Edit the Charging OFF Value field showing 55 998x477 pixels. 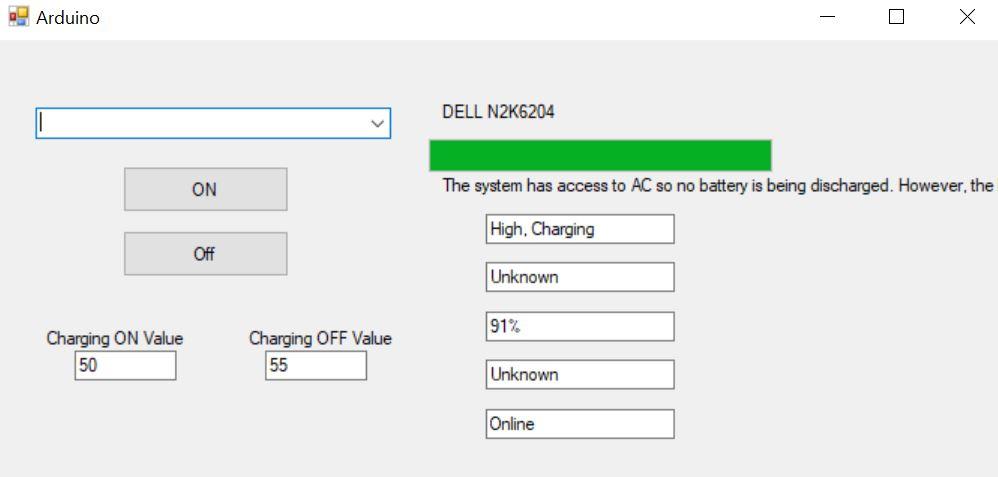point(316,366)
